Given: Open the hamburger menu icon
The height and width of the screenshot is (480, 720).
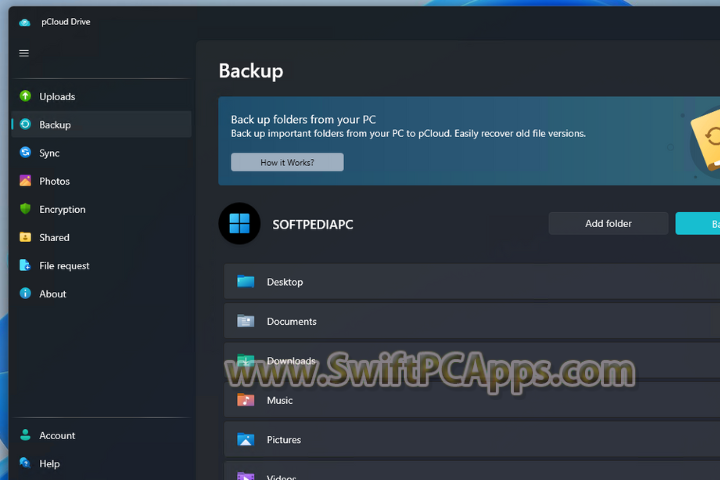Looking at the screenshot, I should point(24,53).
